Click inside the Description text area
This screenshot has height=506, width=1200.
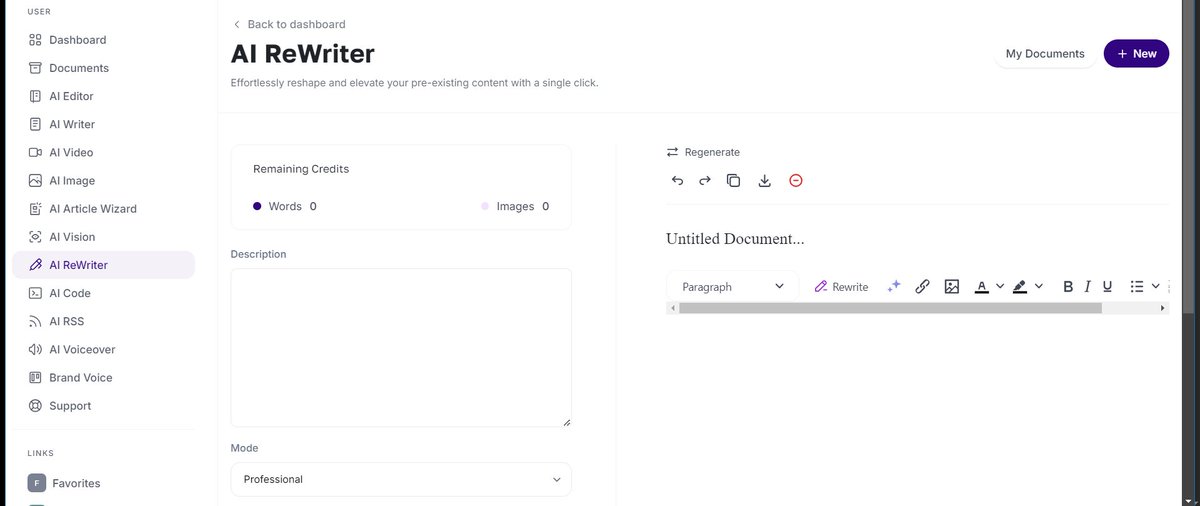[401, 348]
